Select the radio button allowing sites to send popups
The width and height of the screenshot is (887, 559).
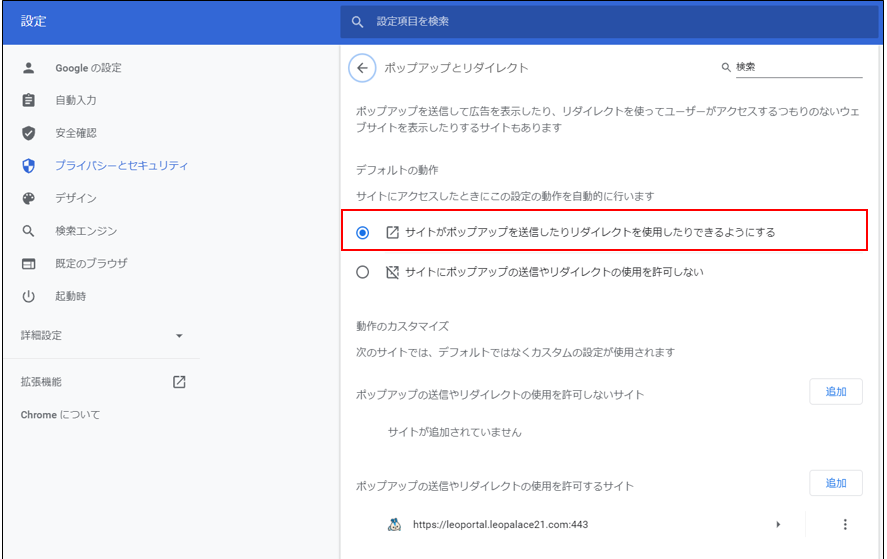(x=363, y=232)
